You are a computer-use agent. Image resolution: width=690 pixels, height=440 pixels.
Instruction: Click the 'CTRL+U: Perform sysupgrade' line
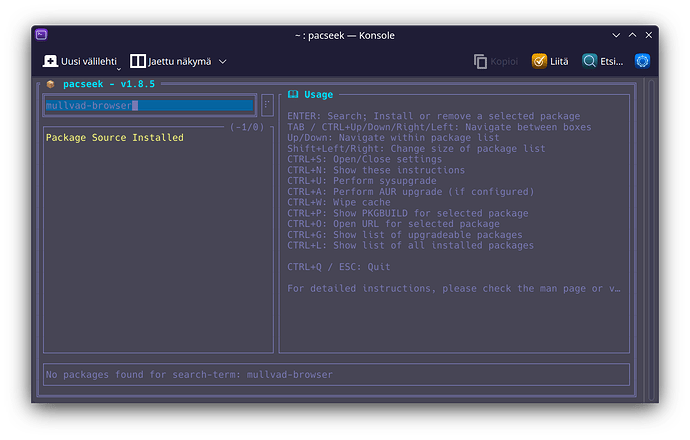point(362,181)
